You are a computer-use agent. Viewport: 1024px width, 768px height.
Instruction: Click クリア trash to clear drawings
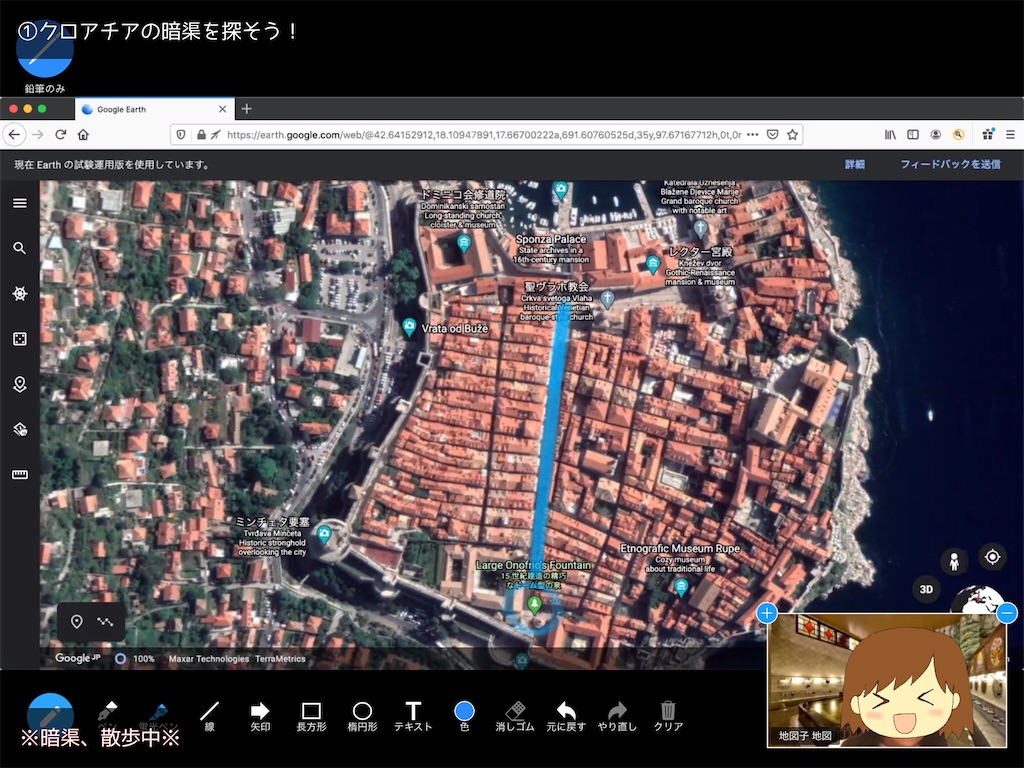[x=668, y=716]
